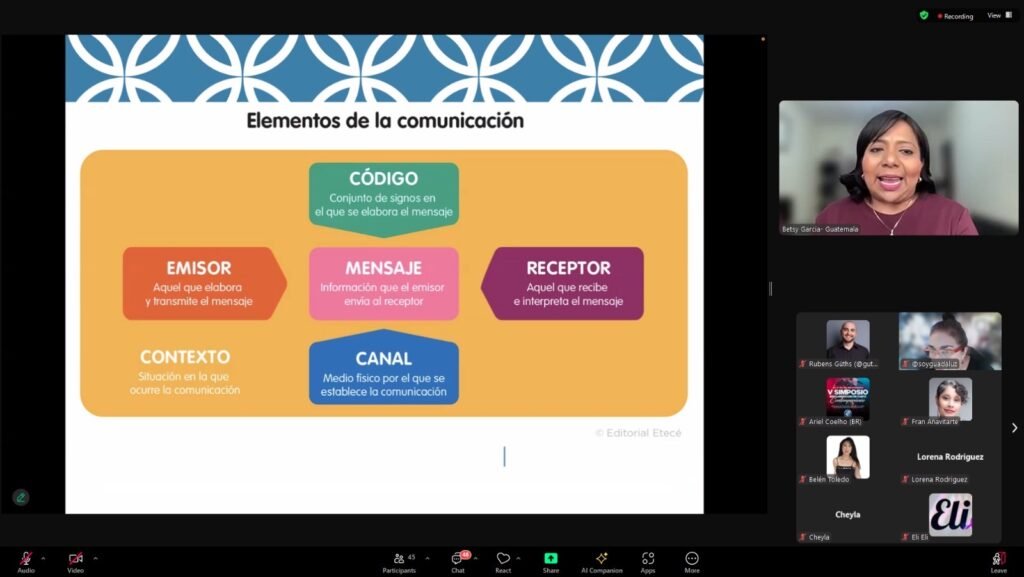Select Fran Añavitarte's thumbnail
This screenshot has height=577, width=1024.
[x=950, y=399]
